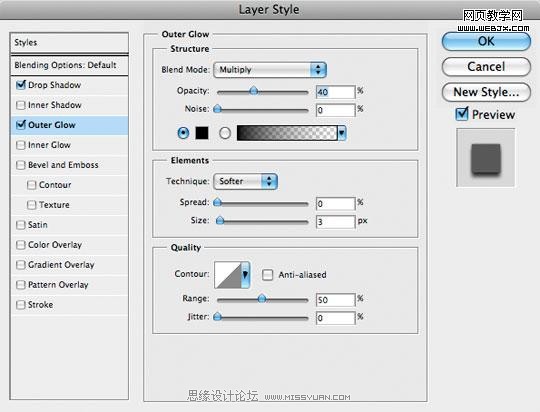Click the Size px input field
This screenshot has width=540, height=412.
pyautogui.click(x=335, y=222)
